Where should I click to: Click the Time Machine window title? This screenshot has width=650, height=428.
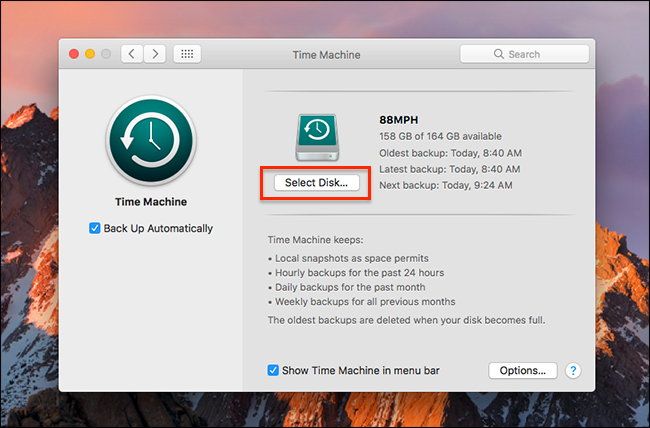326,55
